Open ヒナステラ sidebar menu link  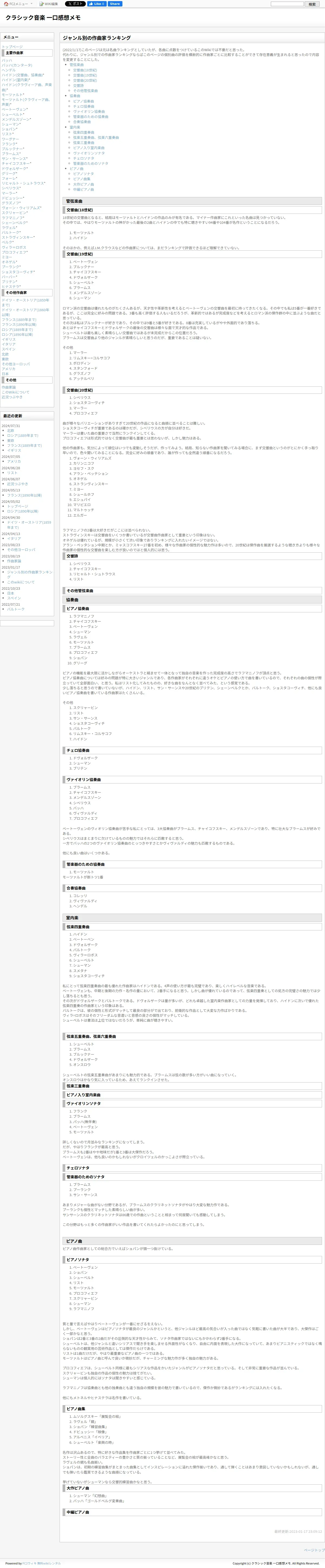coord(11,286)
